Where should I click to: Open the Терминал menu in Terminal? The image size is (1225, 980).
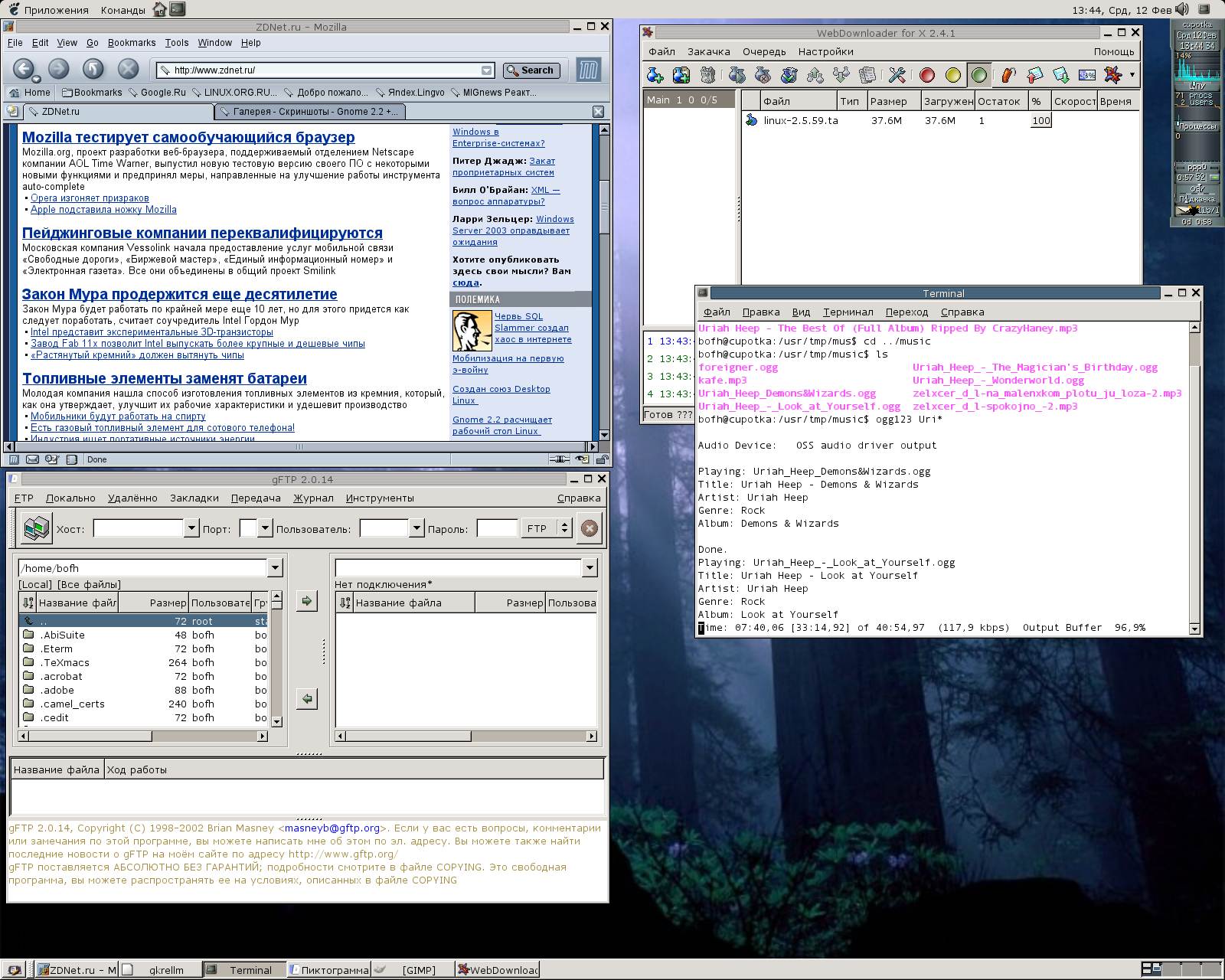click(848, 312)
